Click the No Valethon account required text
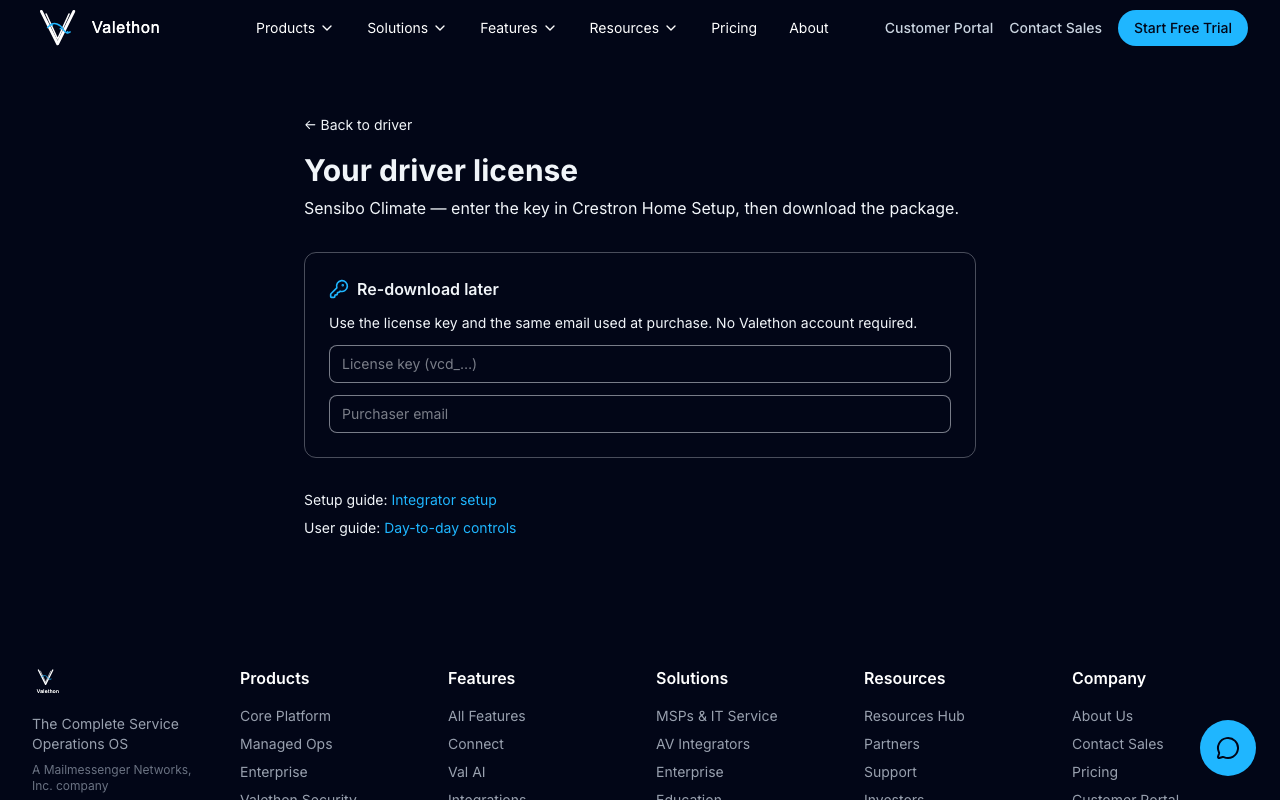 coord(816,323)
